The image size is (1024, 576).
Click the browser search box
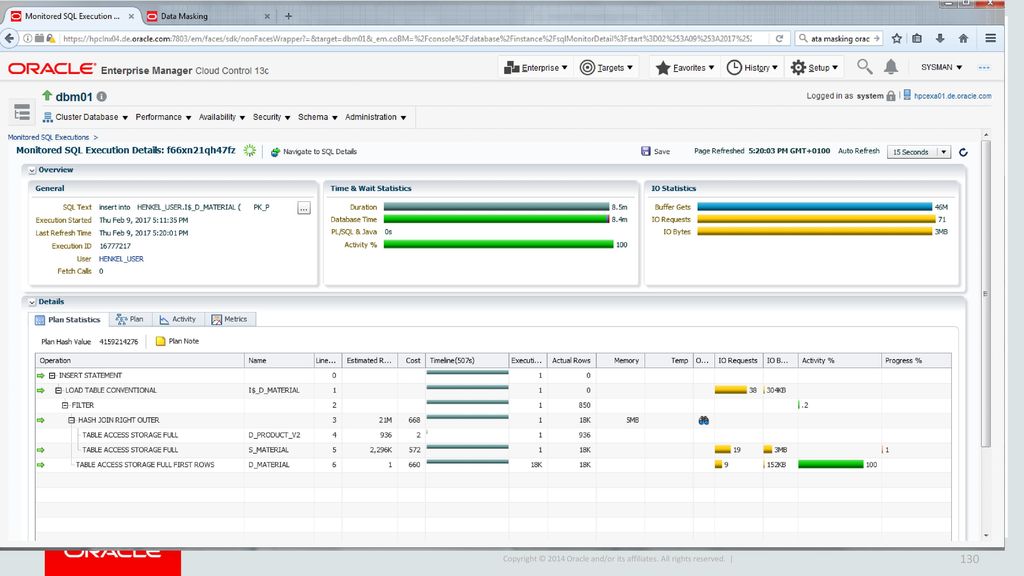[x=840, y=39]
